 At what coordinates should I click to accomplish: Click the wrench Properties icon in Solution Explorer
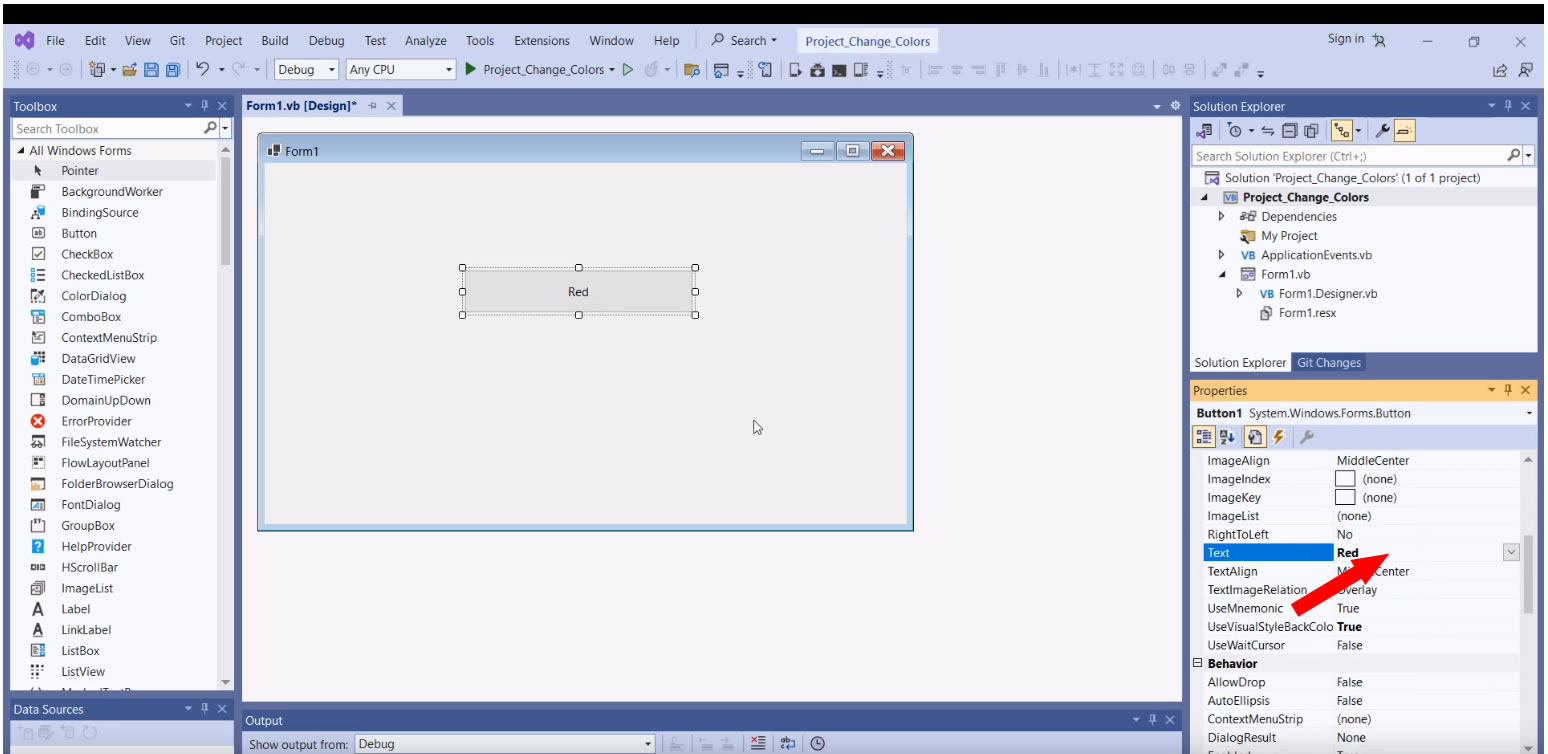(x=1382, y=131)
